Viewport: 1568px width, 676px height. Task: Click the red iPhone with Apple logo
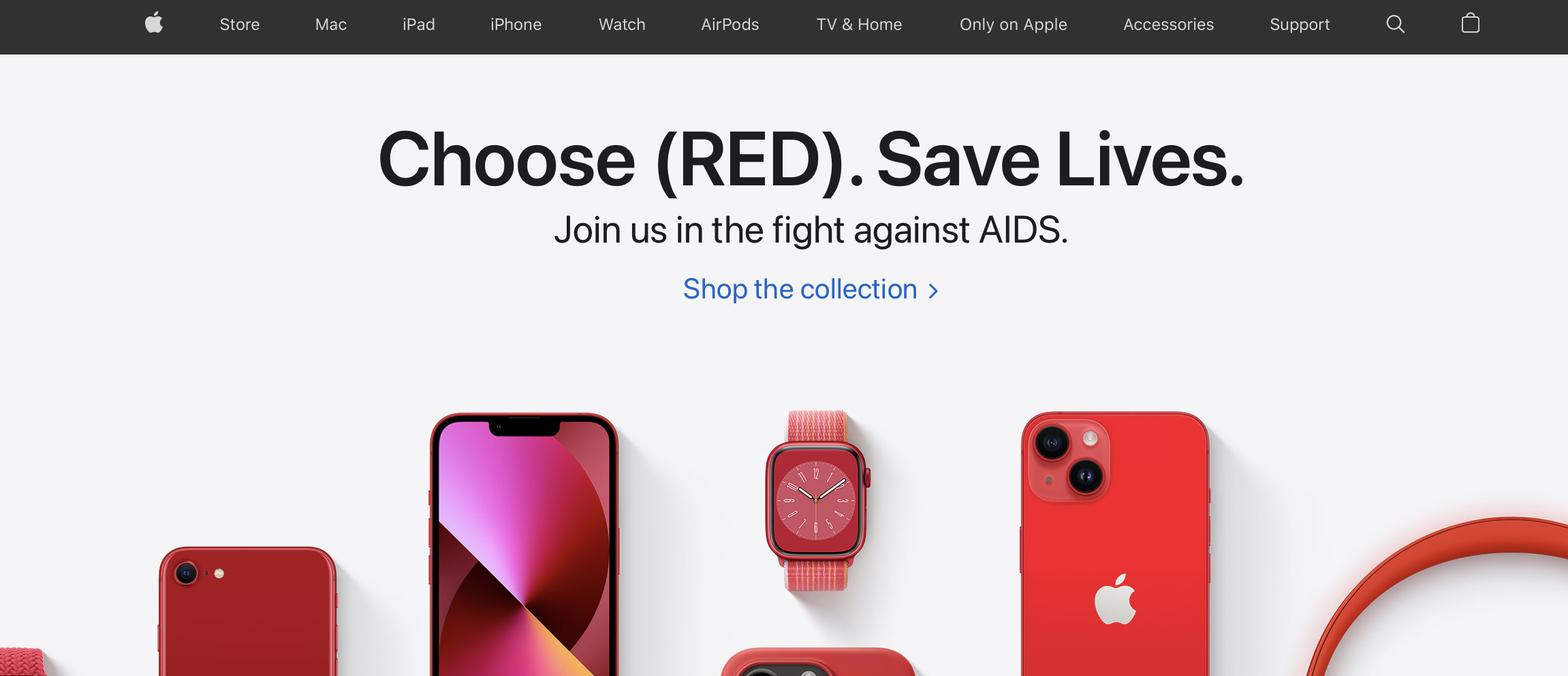(1115, 544)
